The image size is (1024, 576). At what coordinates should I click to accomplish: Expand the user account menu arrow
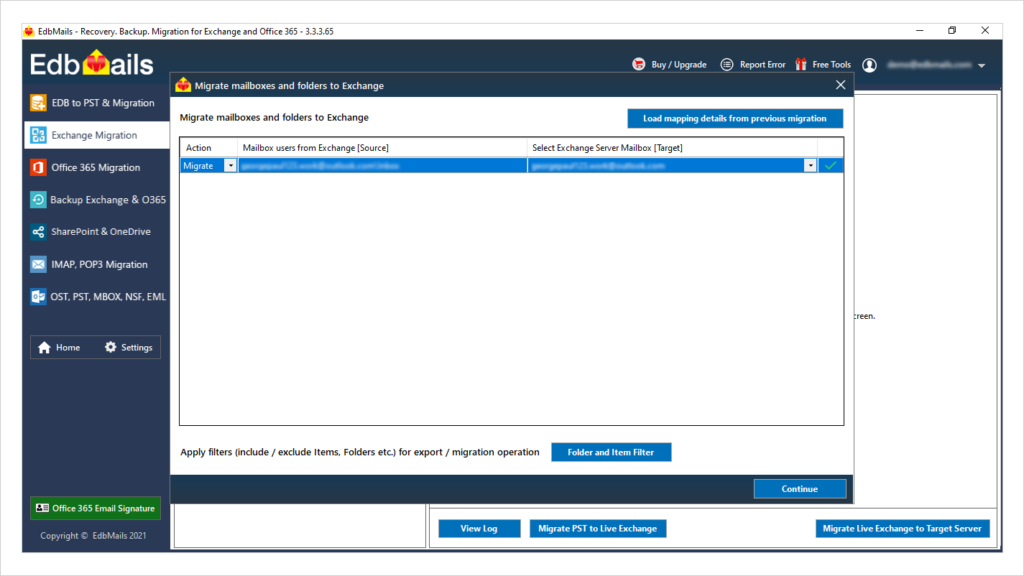tap(982, 66)
